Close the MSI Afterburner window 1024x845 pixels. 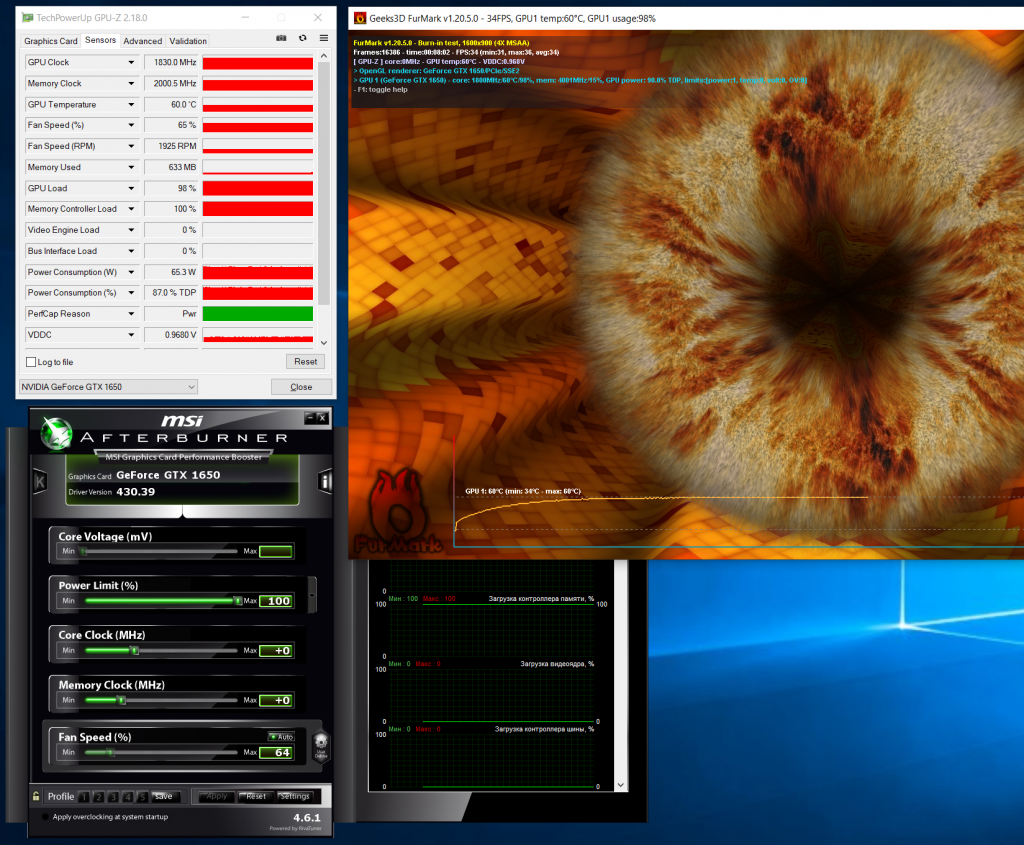[322, 418]
